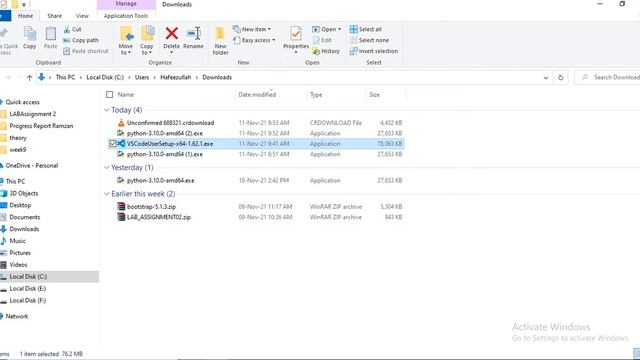This screenshot has width=640, height=360.
Task: Click Hafeezullah in address breadcrumb
Action: (176, 77)
